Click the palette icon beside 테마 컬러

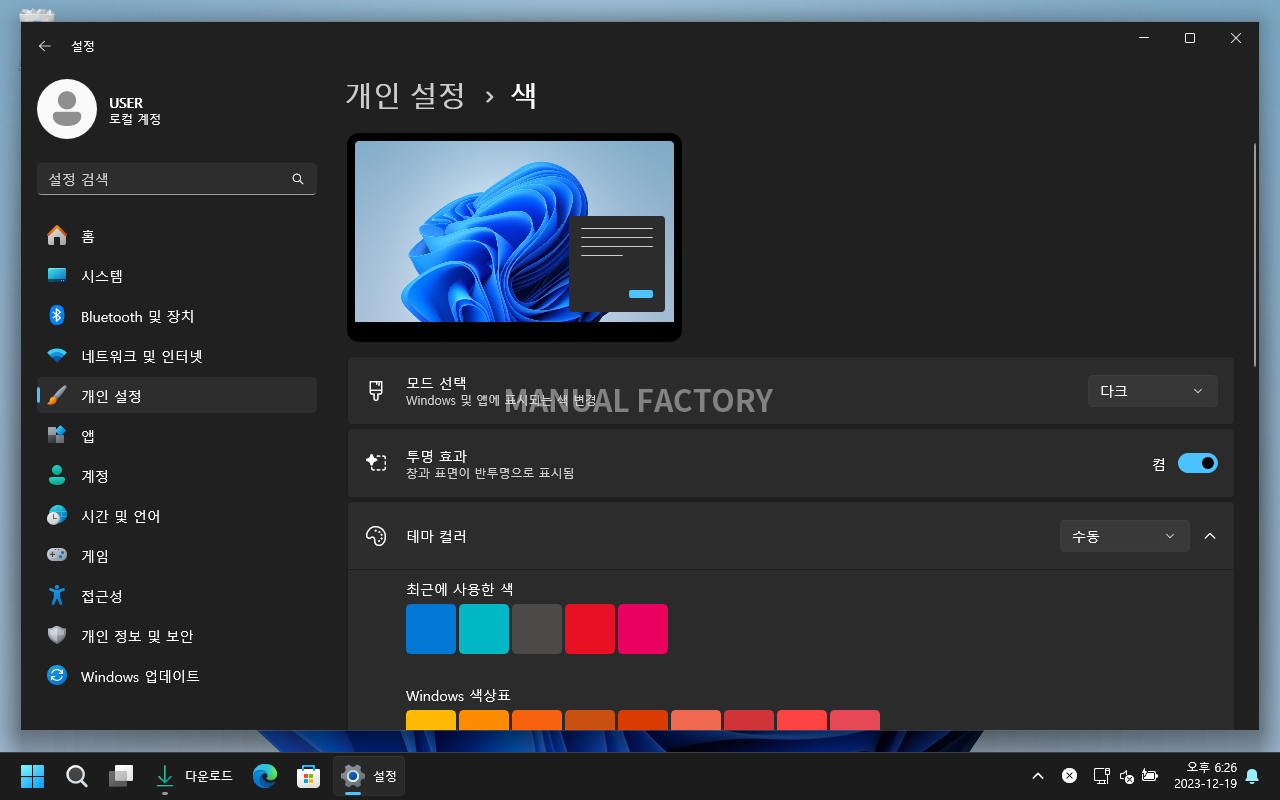click(376, 536)
